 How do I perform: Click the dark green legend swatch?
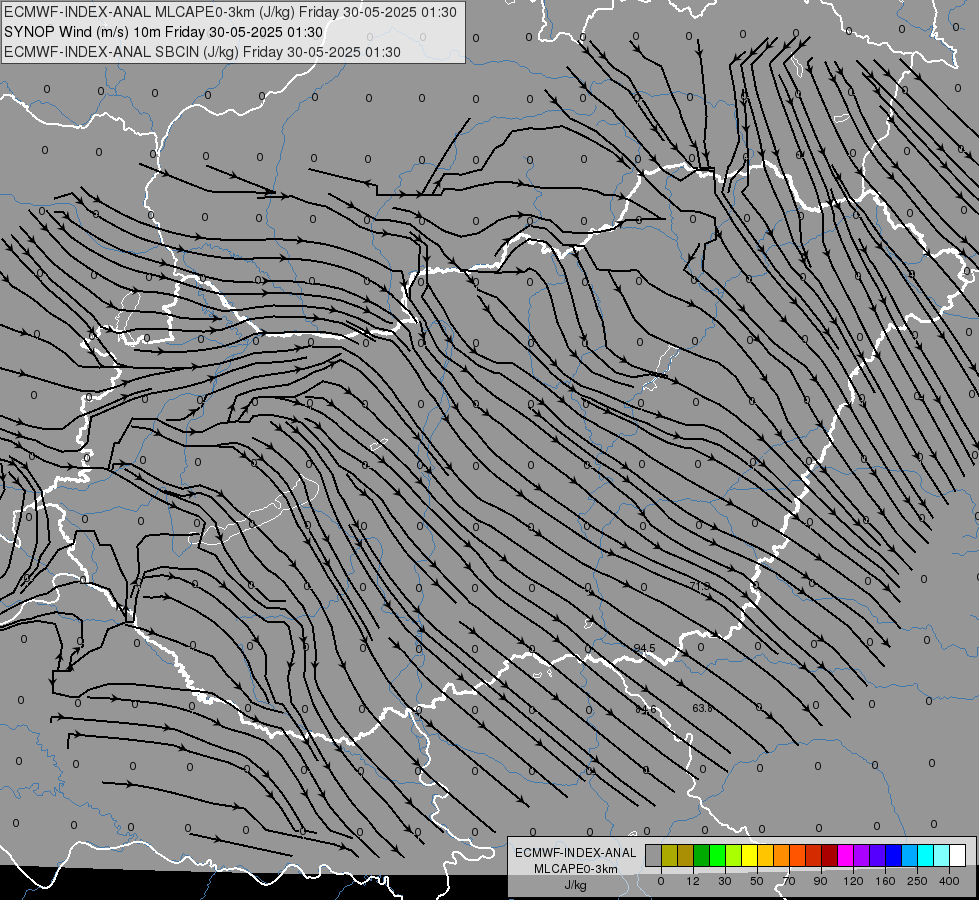tap(702, 855)
